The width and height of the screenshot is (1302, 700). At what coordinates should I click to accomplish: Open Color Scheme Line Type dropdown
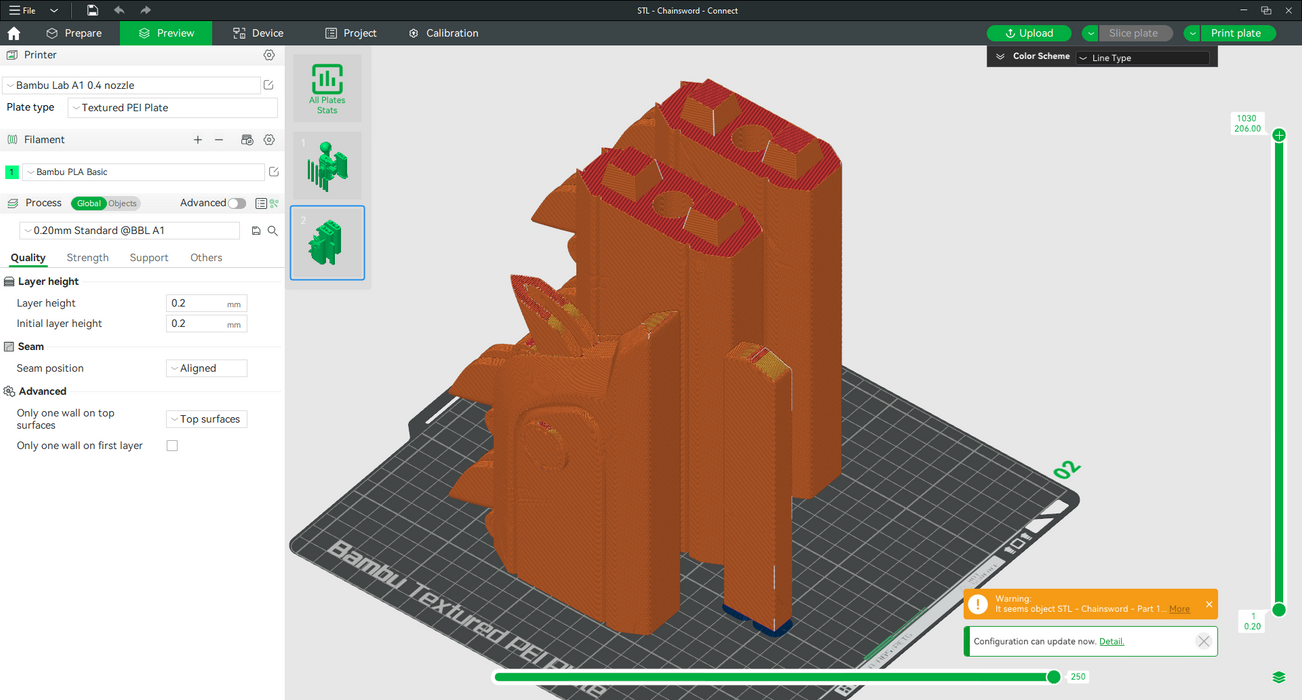click(1142, 58)
